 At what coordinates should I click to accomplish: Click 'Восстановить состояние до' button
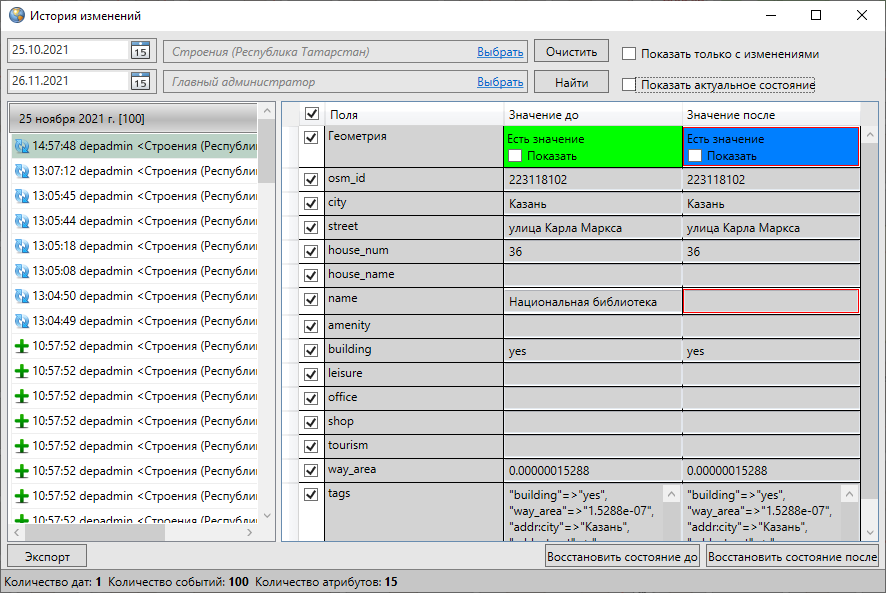pos(622,557)
